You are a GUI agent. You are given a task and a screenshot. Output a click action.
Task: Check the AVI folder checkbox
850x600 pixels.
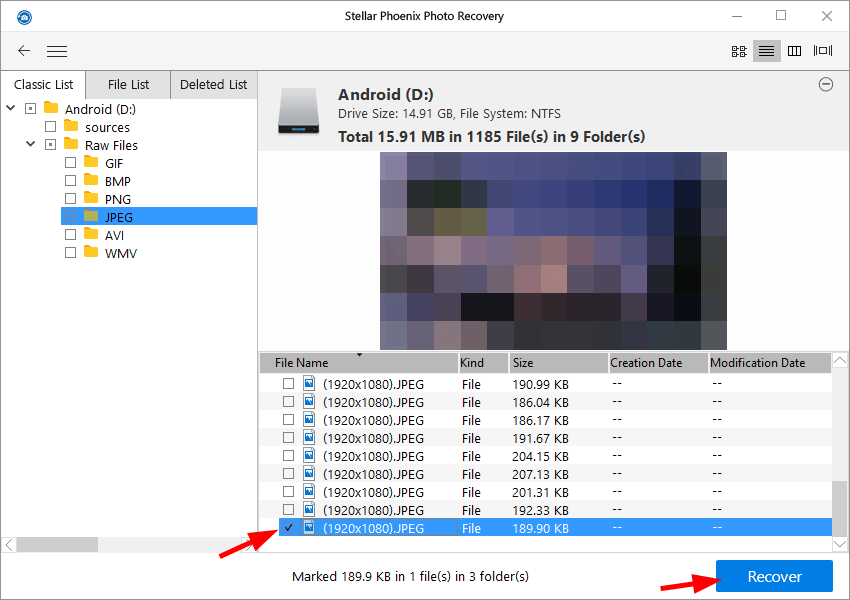point(70,235)
